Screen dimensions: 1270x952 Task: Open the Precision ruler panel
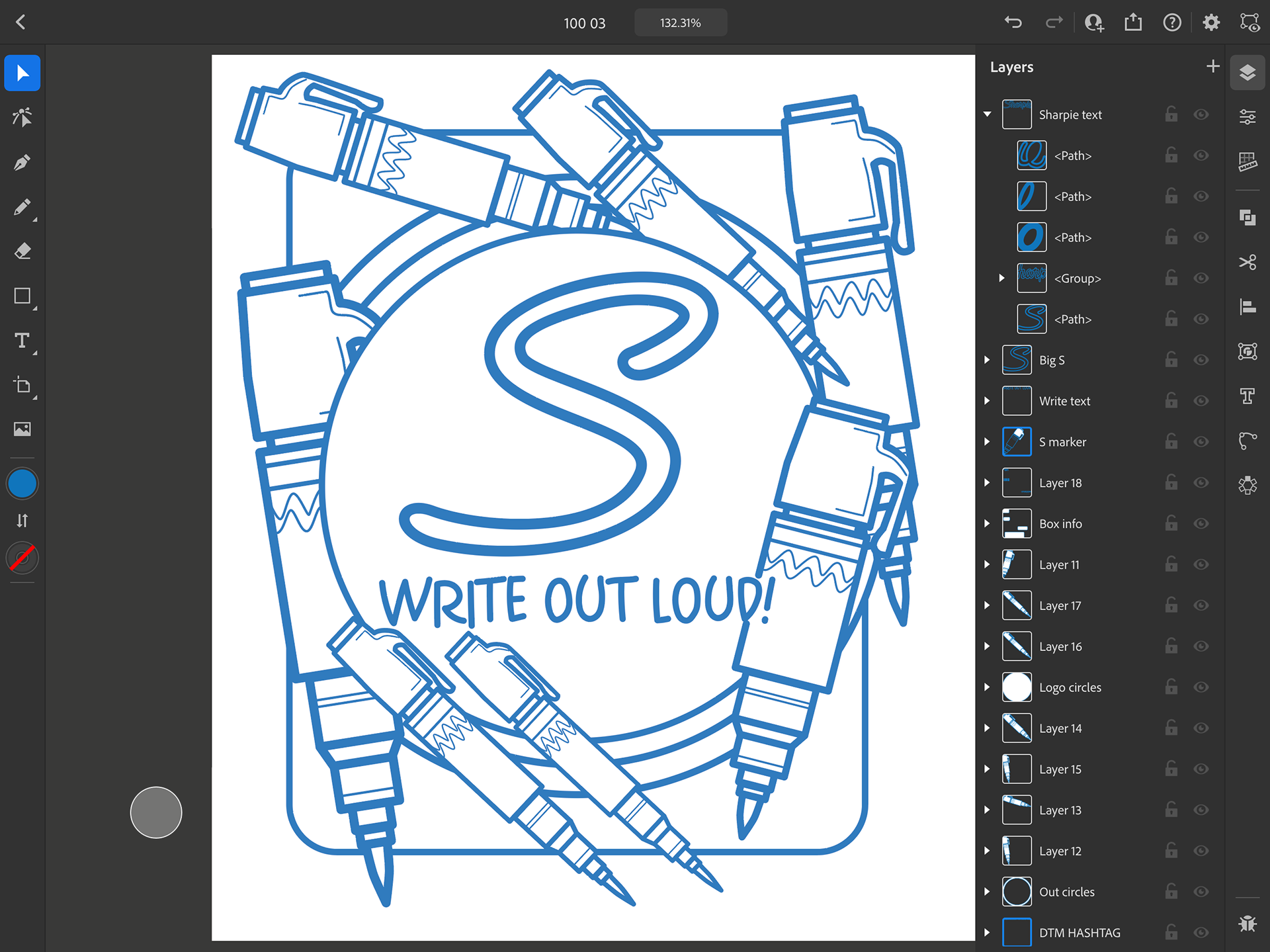1248,161
